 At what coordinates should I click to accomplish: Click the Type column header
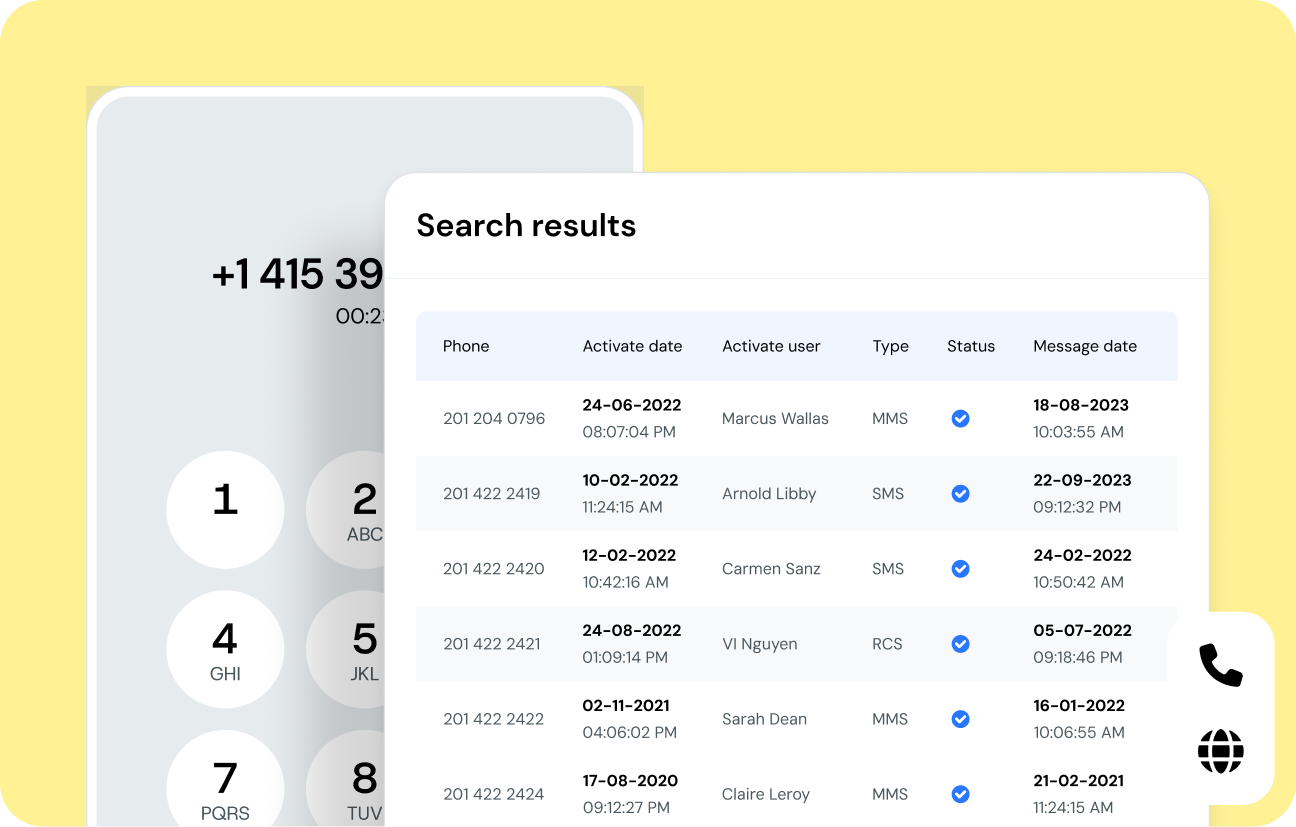[x=890, y=346]
